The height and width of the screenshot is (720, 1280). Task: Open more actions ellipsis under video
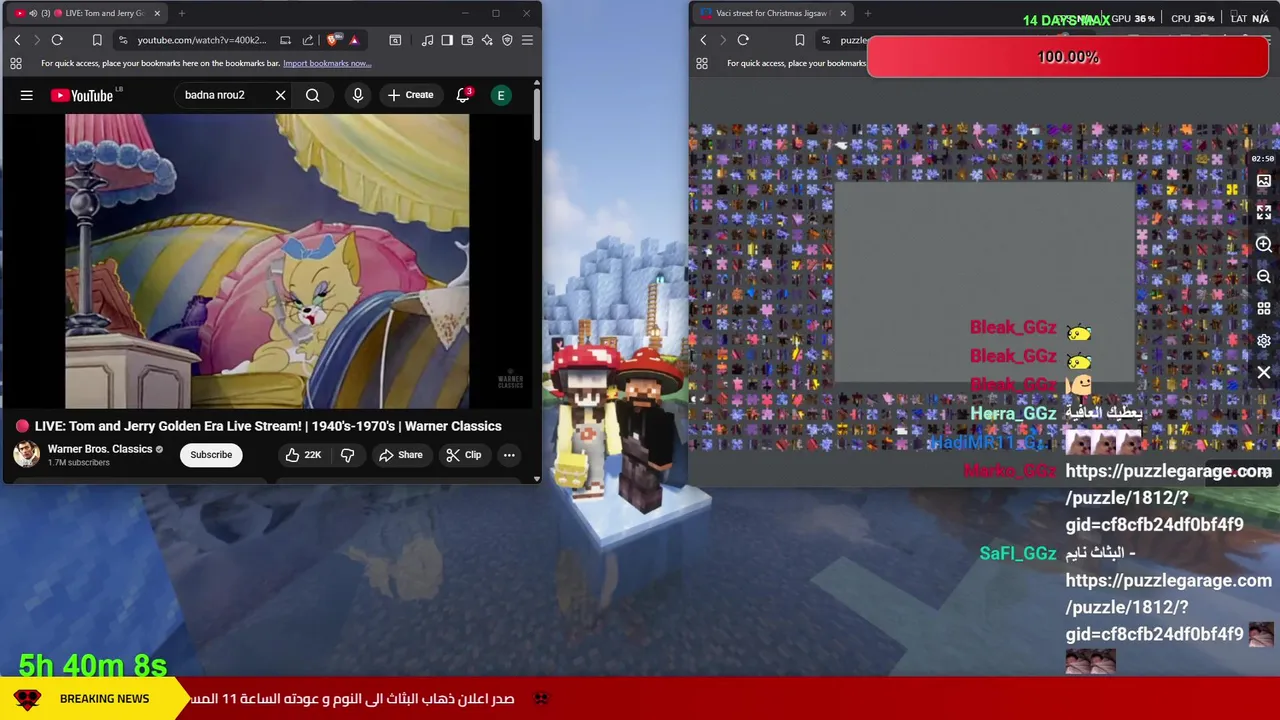pyautogui.click(x=509, y=455)
